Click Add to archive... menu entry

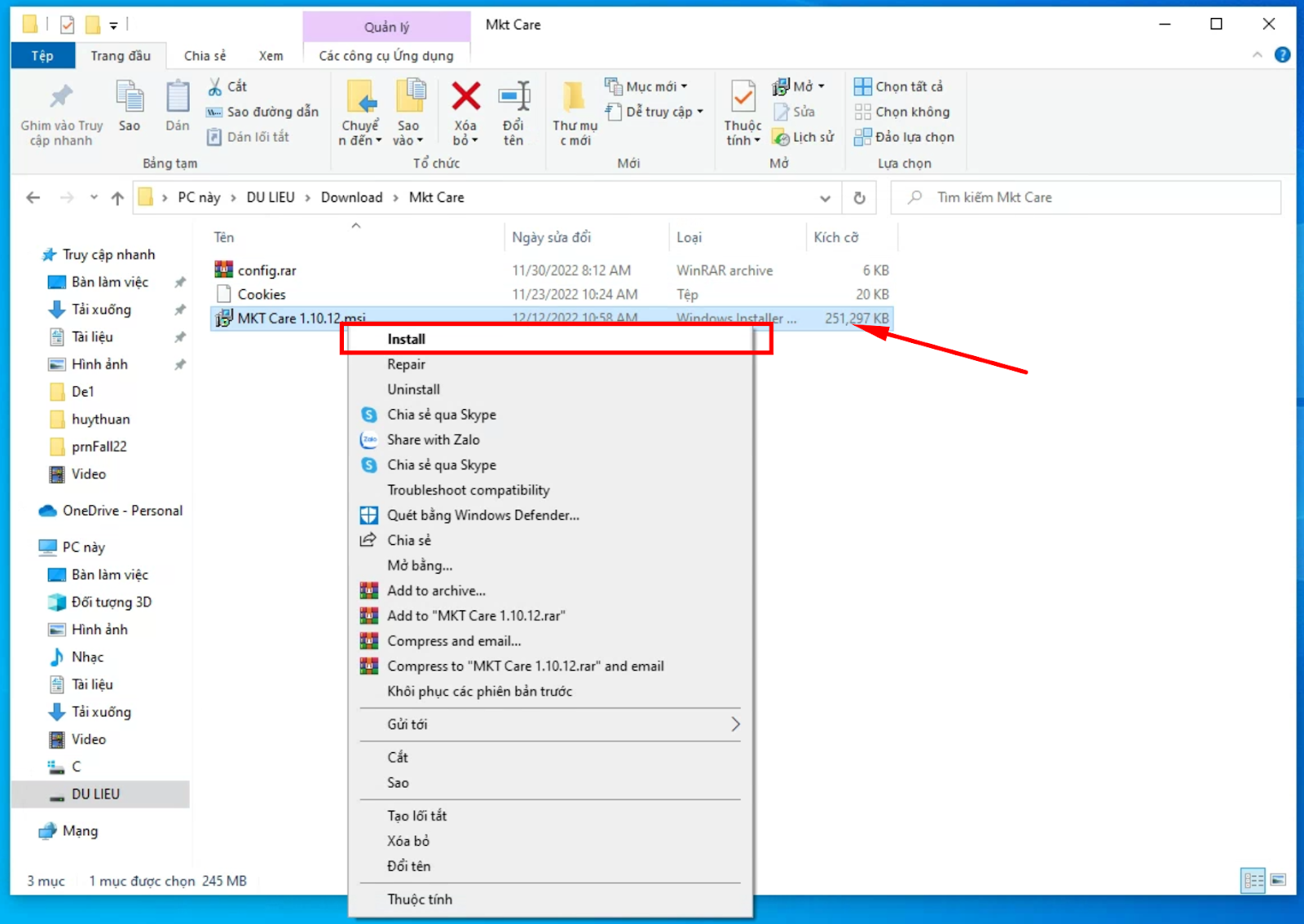click(x=551, y=591)
